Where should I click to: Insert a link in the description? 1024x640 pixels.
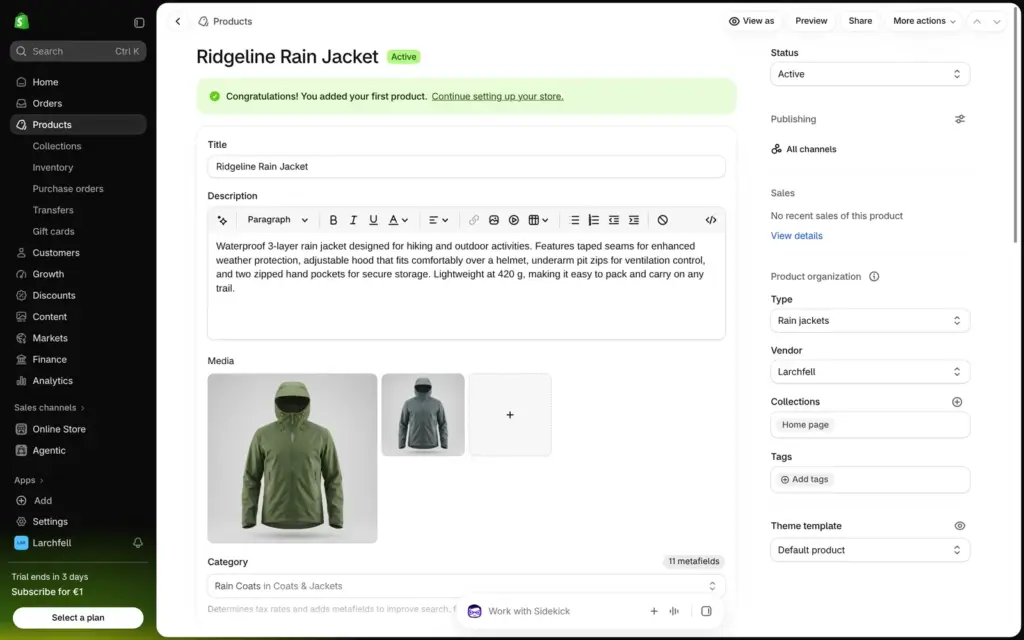[474, 220]
